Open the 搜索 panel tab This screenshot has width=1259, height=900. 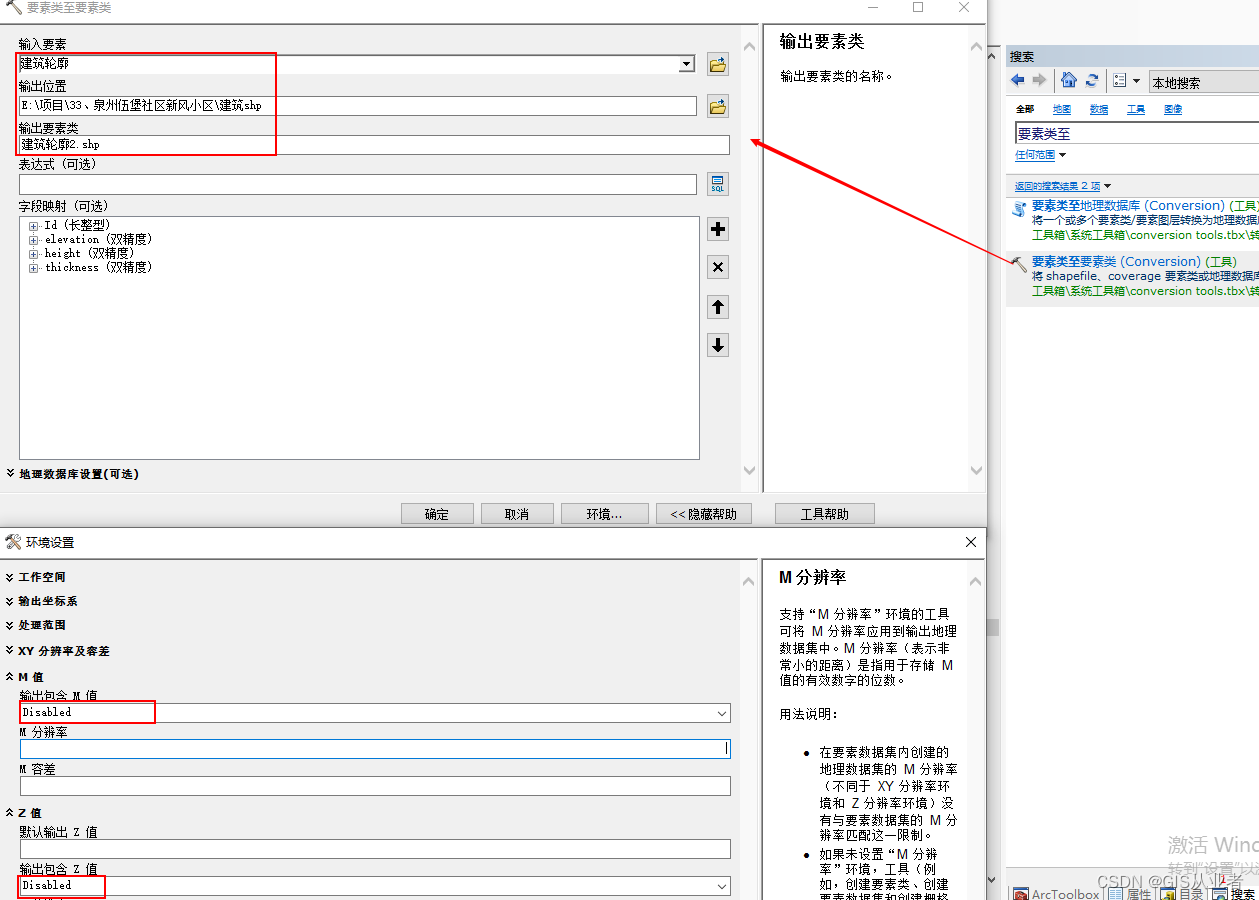tap(1234, 894)
